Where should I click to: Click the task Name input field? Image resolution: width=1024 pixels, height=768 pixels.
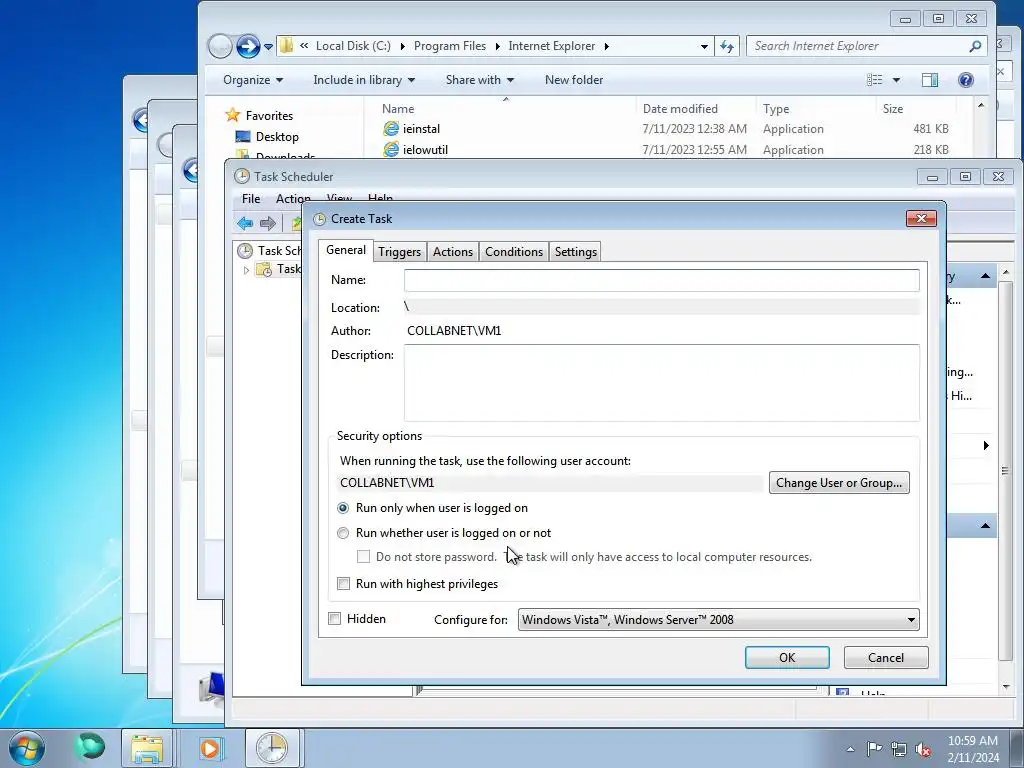(662, 280)
